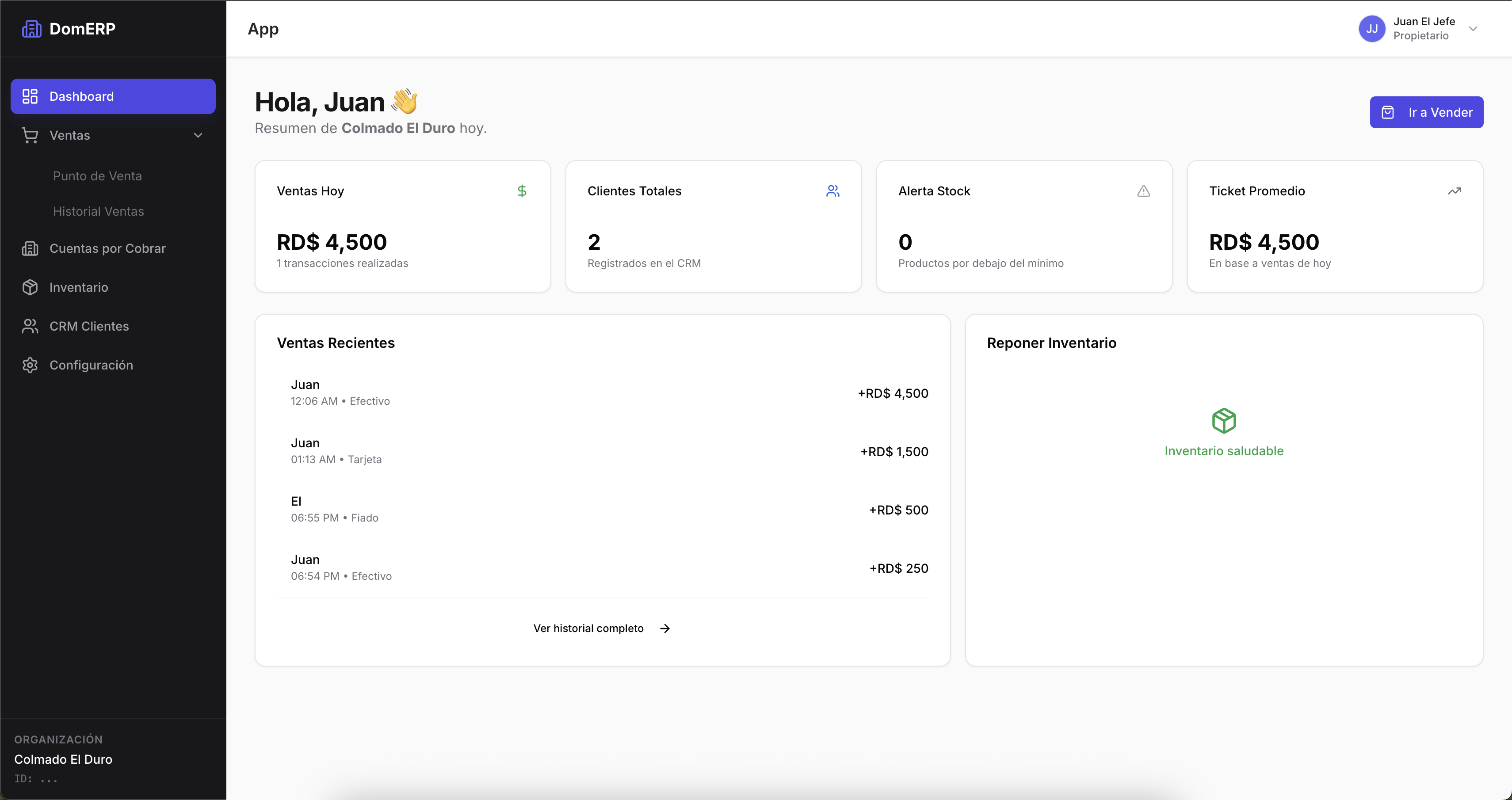Click the JJ avatar circle
The height and width of the screenshot is (800, 1512).
coord(1372,29)
